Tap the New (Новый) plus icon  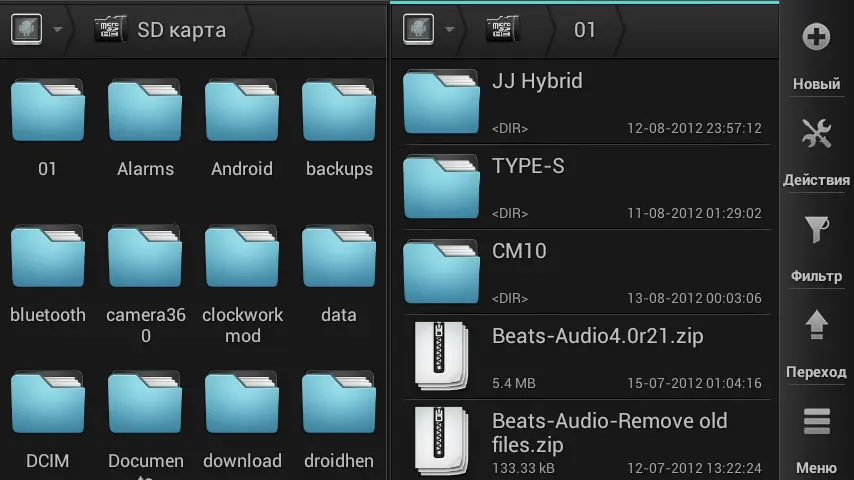pyautogui.click(x=816, y=38)
